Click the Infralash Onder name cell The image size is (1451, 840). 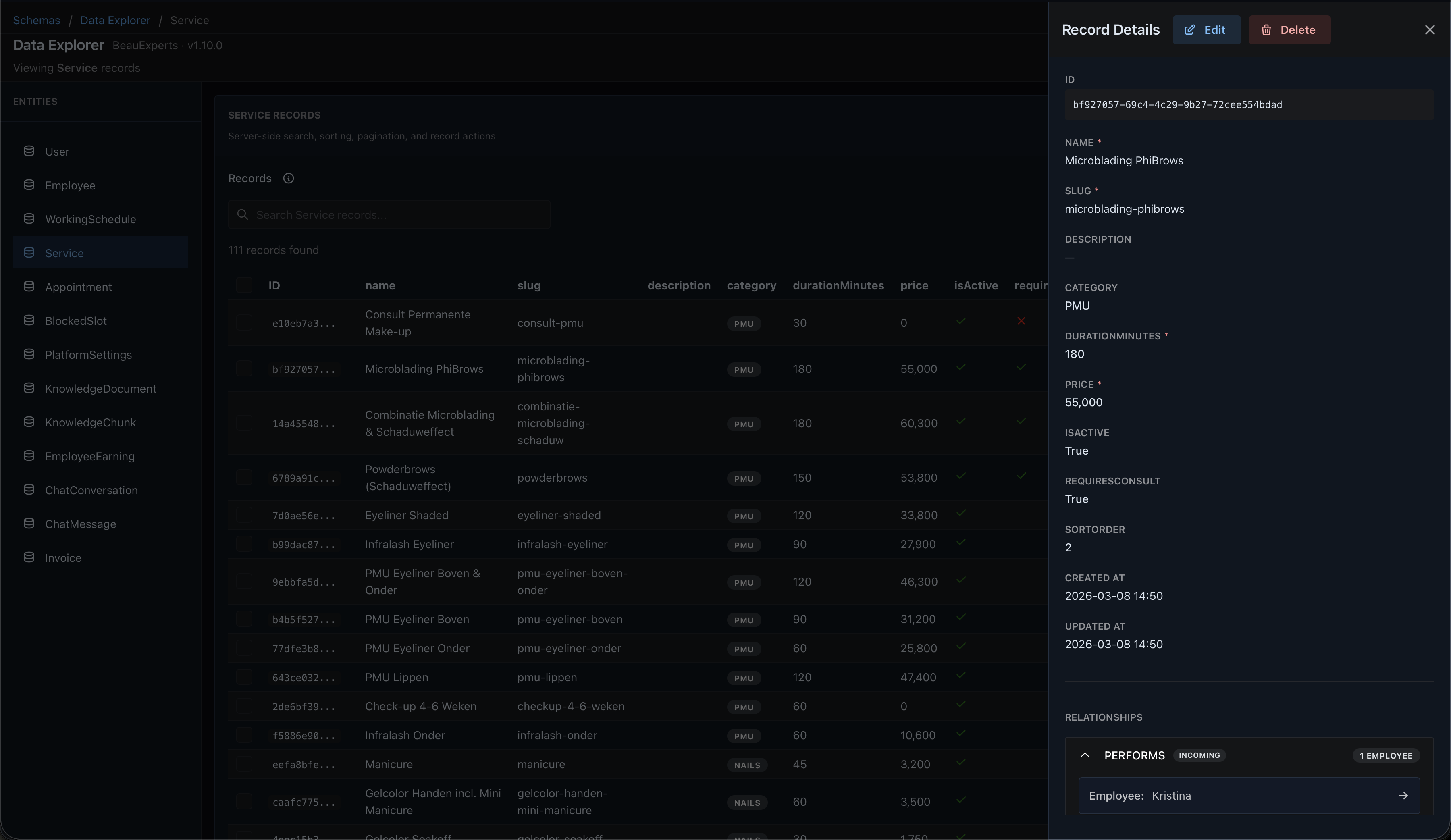[x=405, y=735]
